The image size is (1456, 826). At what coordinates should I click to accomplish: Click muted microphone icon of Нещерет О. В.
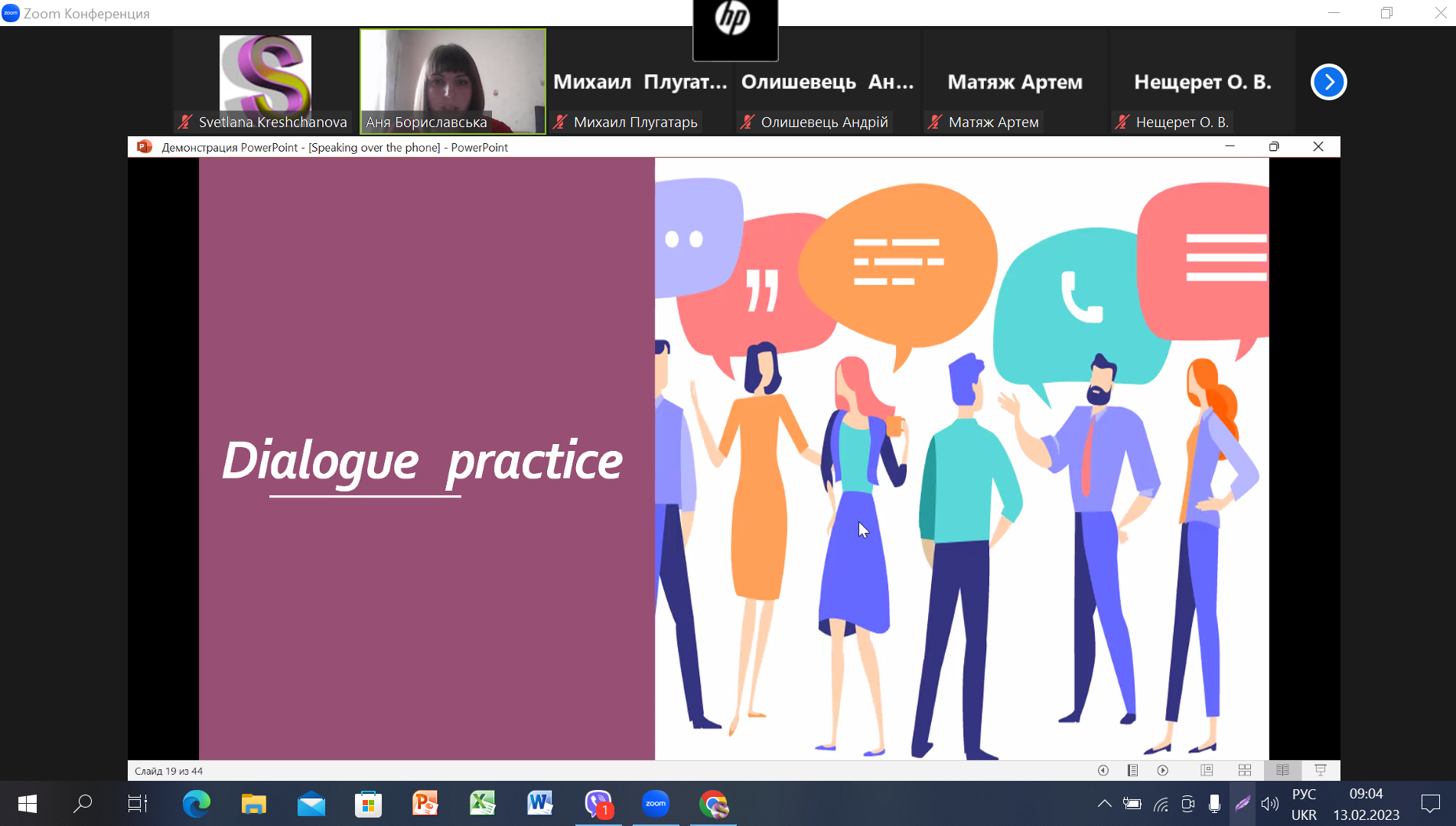1122,122
